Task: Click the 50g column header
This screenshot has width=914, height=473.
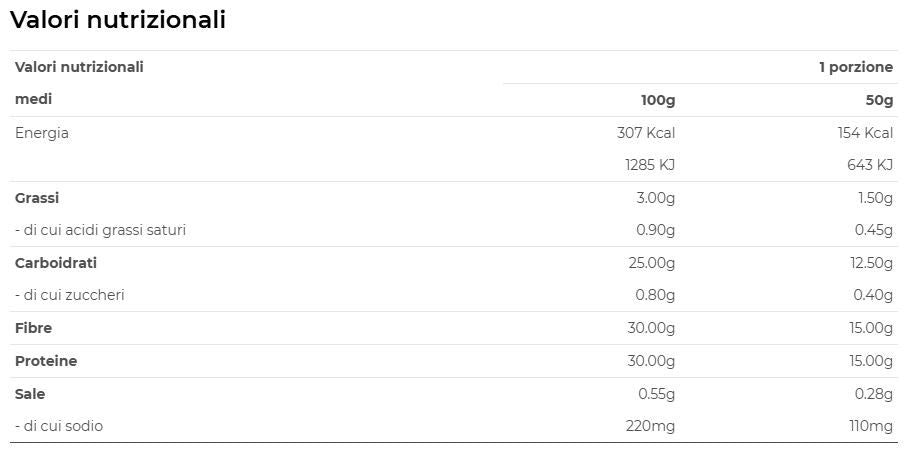Action: (879, 100)
